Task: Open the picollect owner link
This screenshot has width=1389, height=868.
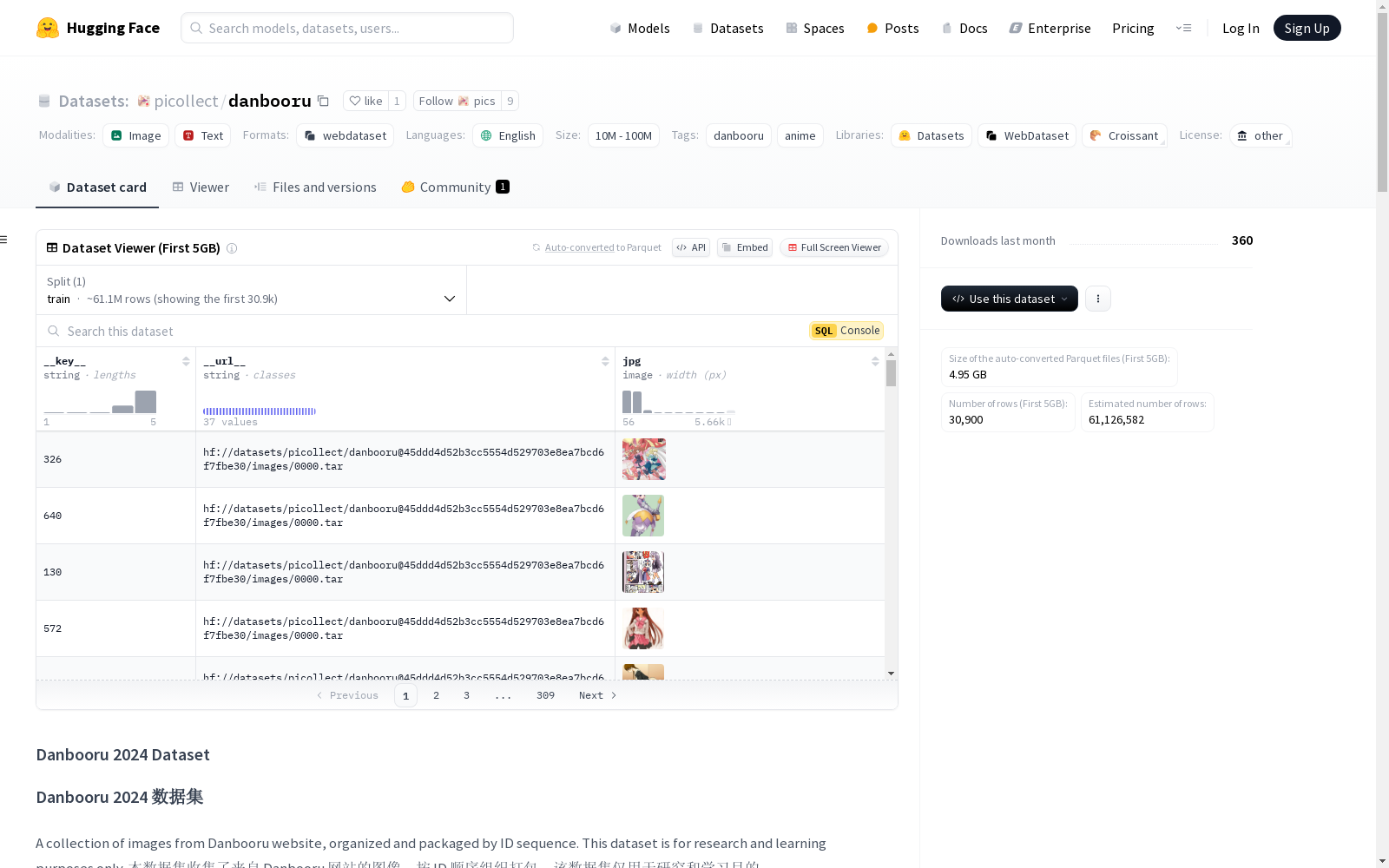Action: click(186, 101)
